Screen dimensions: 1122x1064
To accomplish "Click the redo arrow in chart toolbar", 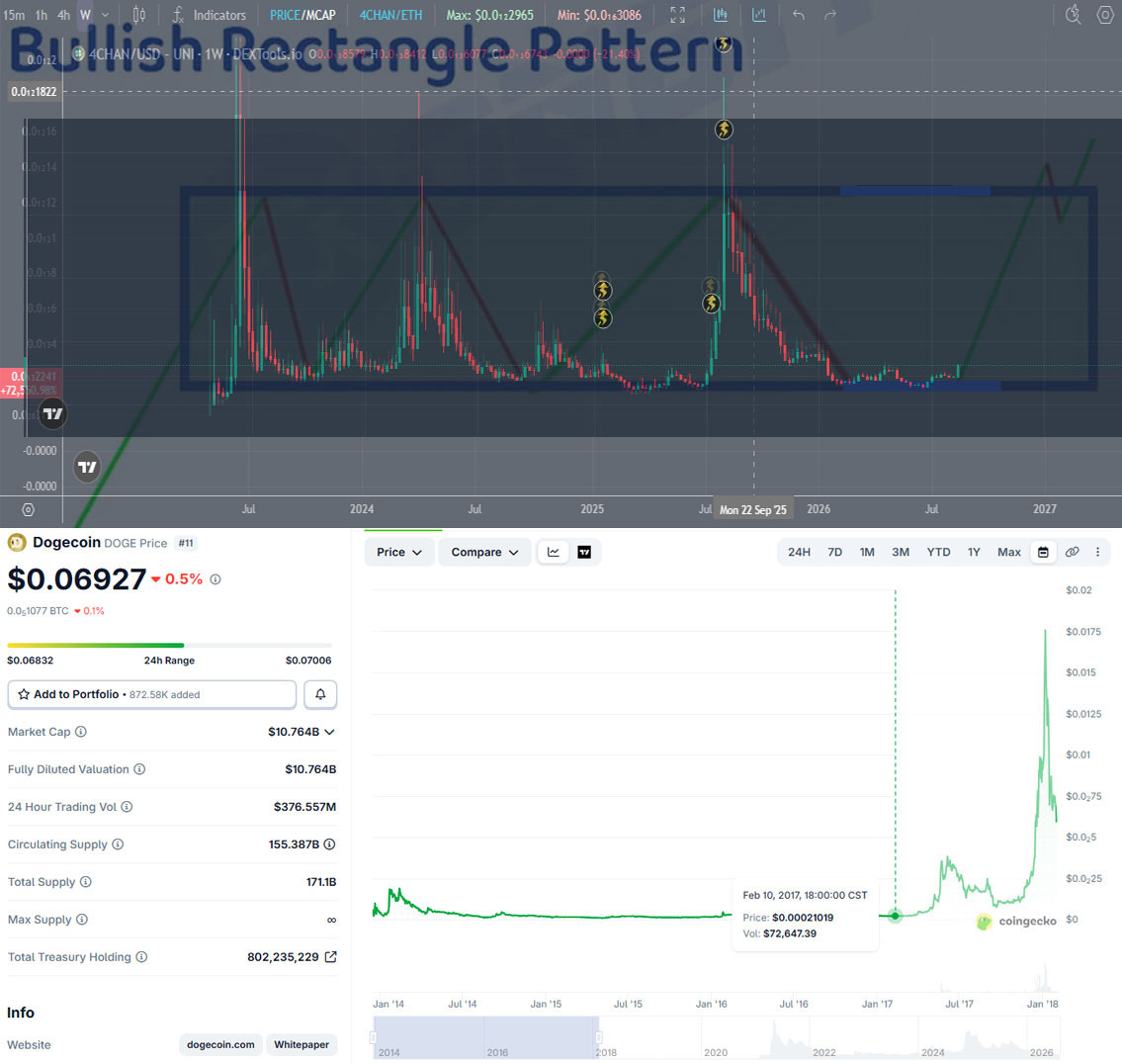I will pos(830,14).
